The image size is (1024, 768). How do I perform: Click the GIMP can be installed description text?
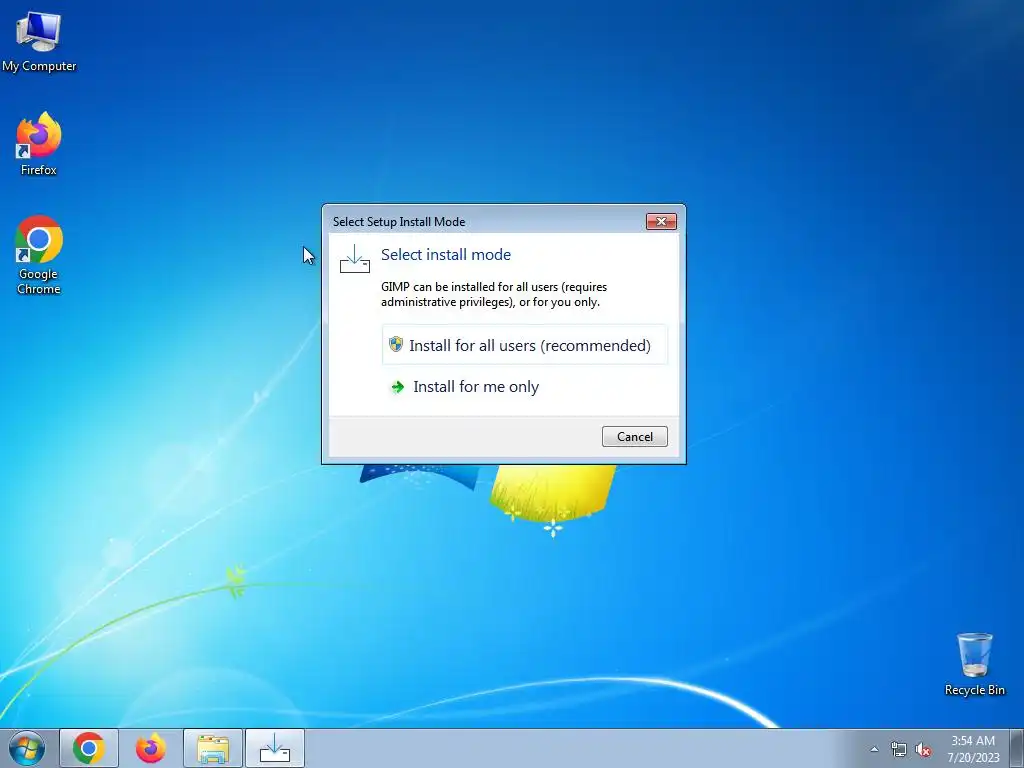click(x=494, y=295)
